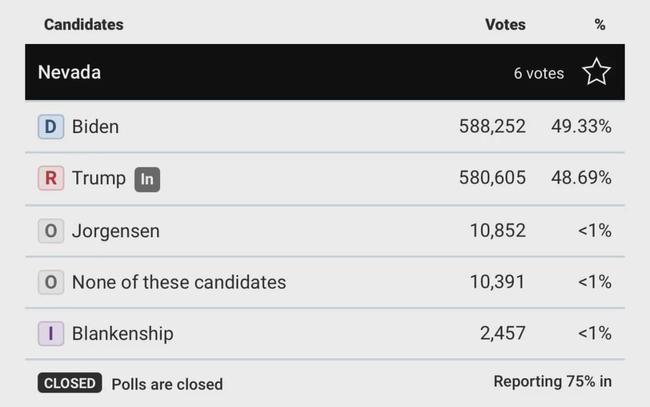Click the CLOSED polls status badge
Image resolution: width=650 pixels, height=407 pixels.
70,383
